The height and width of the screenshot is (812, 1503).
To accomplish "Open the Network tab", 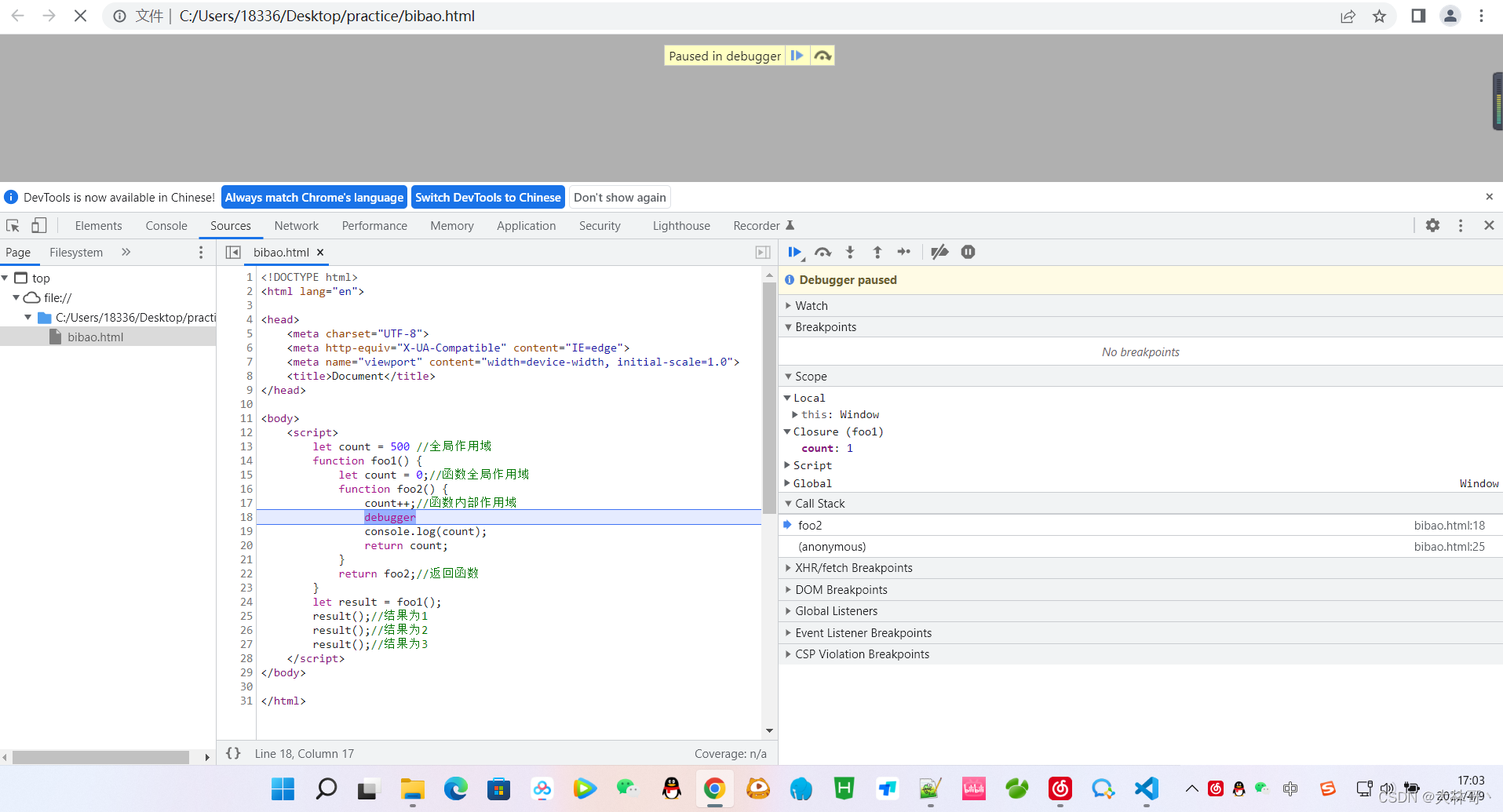I will 297,226.
